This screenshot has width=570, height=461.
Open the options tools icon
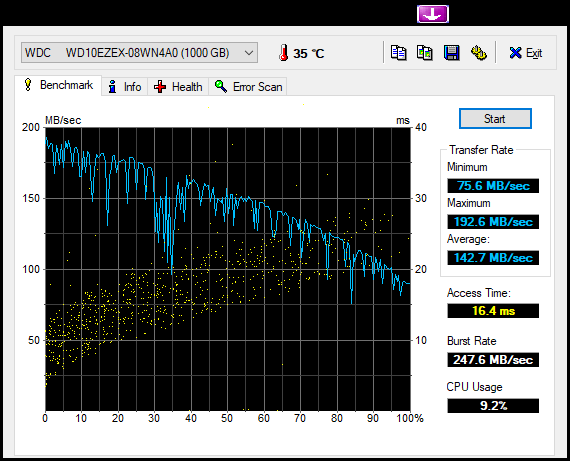(478, 53)
